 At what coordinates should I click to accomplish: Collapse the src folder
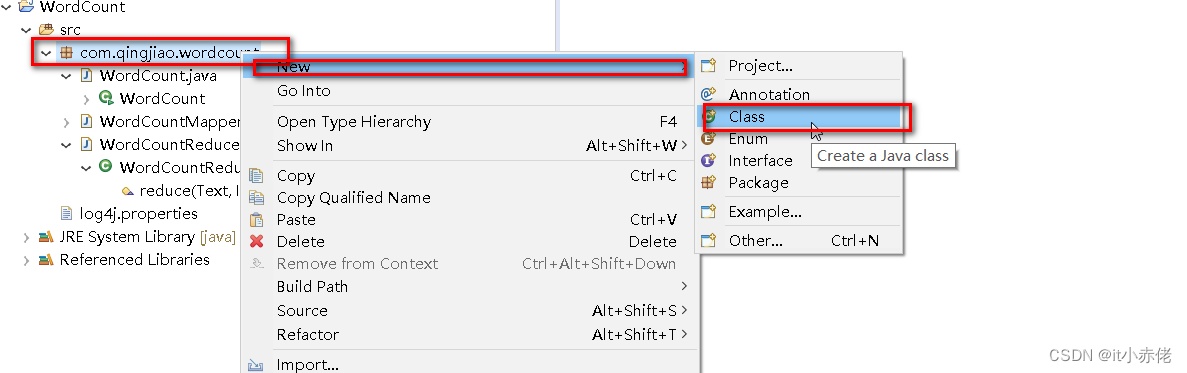pos(26,31)
